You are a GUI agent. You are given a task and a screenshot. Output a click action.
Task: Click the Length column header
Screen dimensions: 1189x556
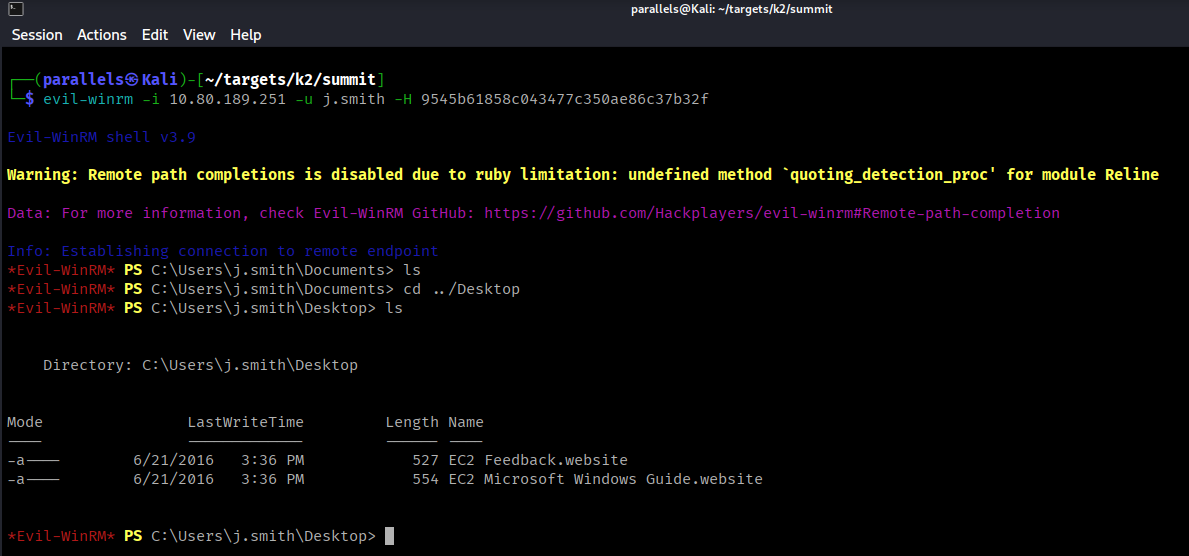tap(412, 422)
